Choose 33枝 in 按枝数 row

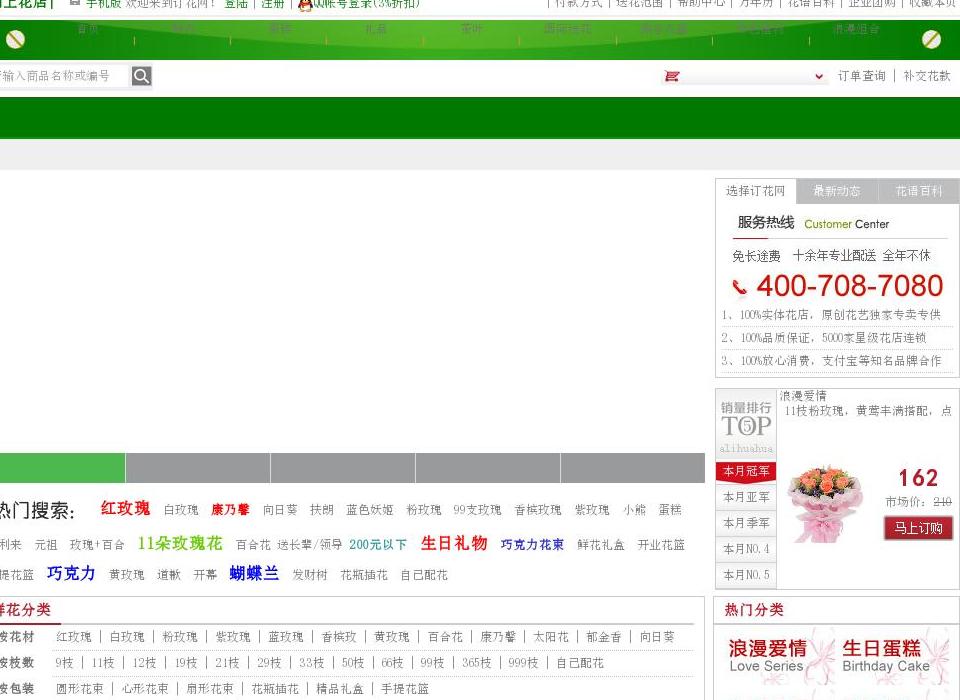coord(312,663)
